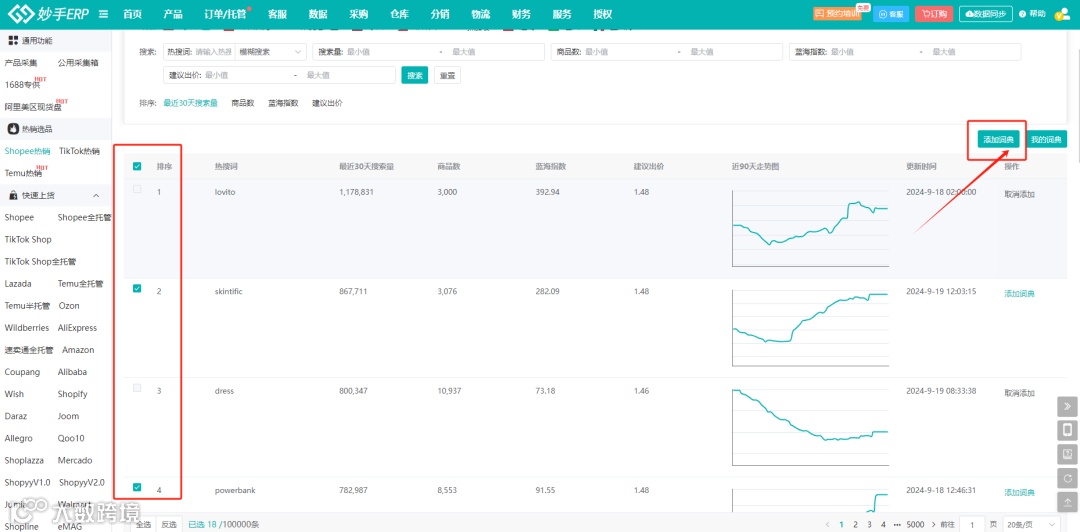Click the mobile phone floating button
1080x532 pixels.
(1068, 430)
